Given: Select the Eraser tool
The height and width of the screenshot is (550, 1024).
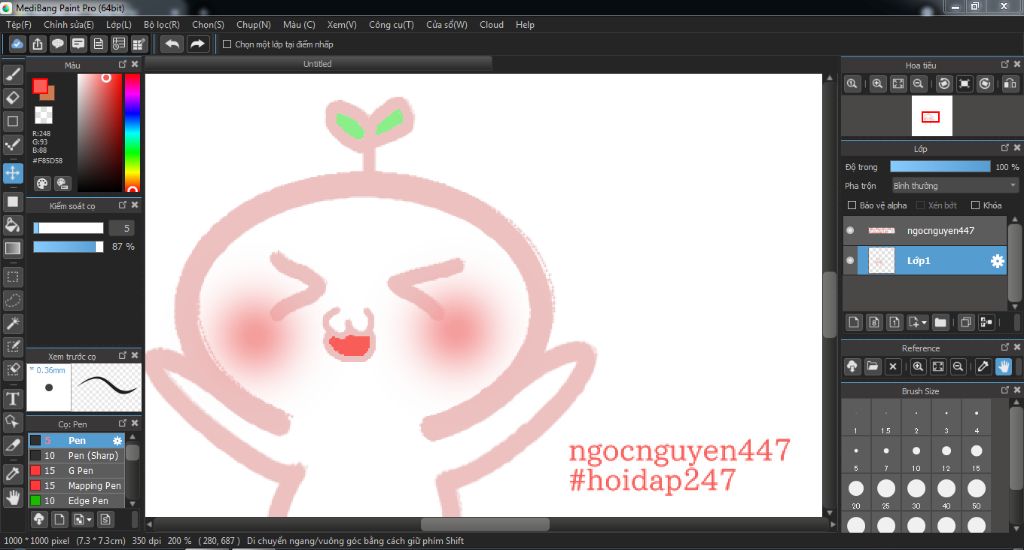Looking at the screenshot, I should click(x=12, y=98).
